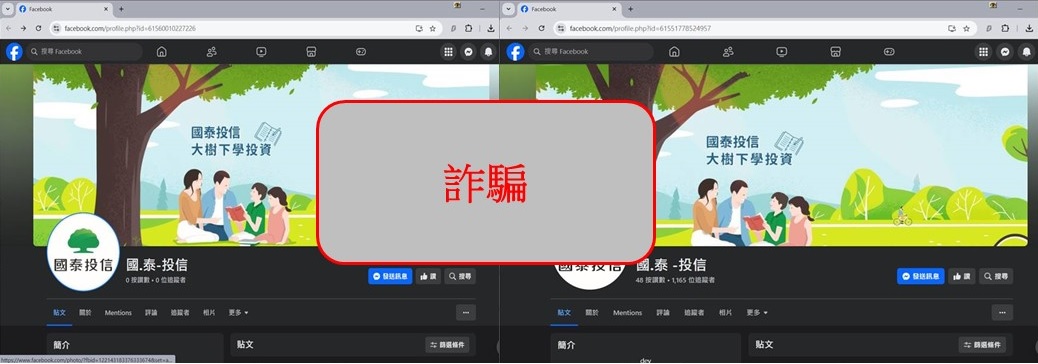This screenshot has width=1038, height=364.
Task: Open Friends icon in right window
Action: [728, 52]
